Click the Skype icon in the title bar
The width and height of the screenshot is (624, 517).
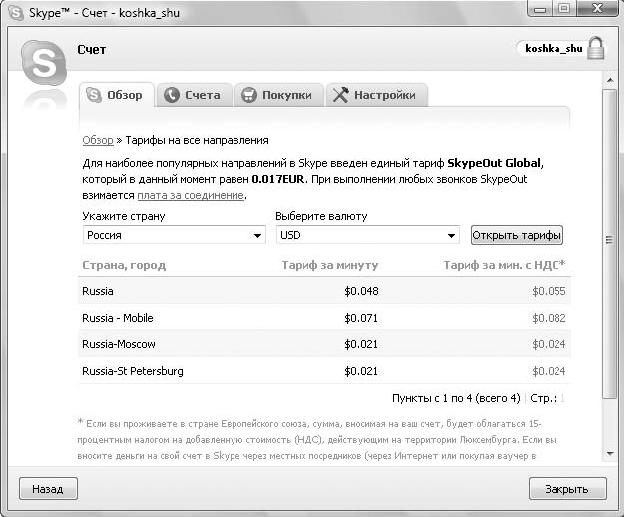click(16, 10)
